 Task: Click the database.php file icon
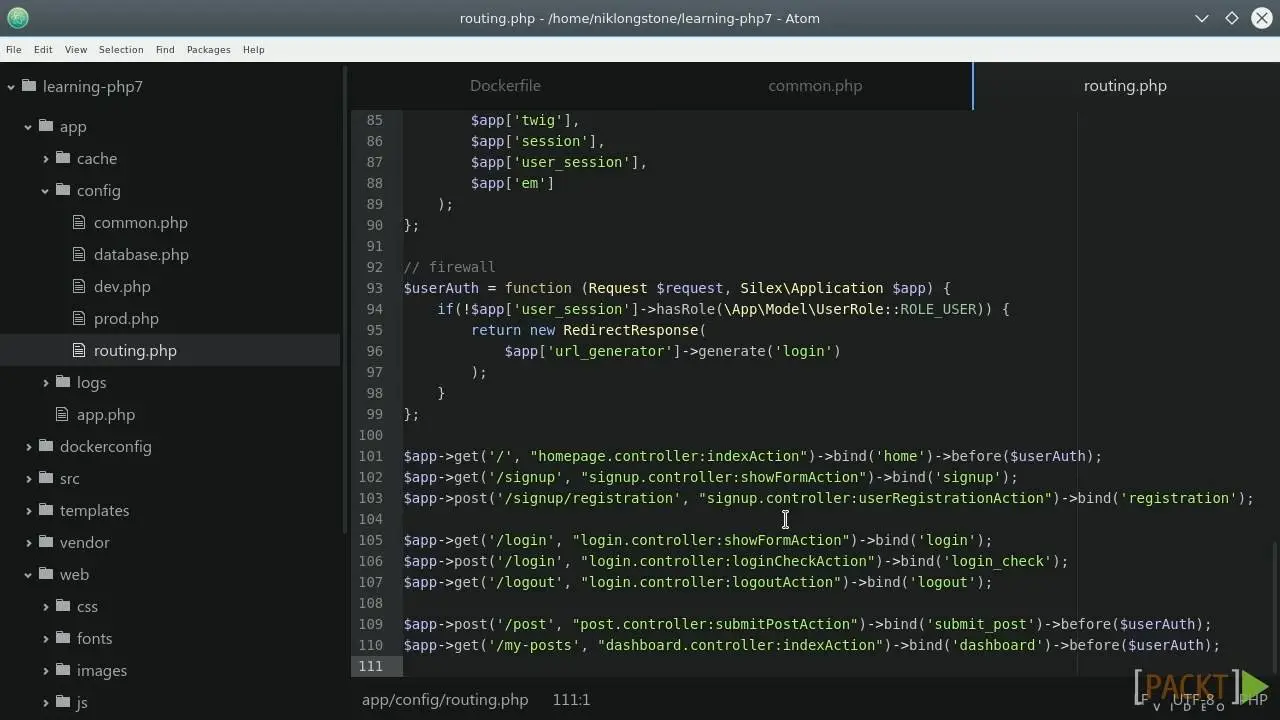click(80, 254)
